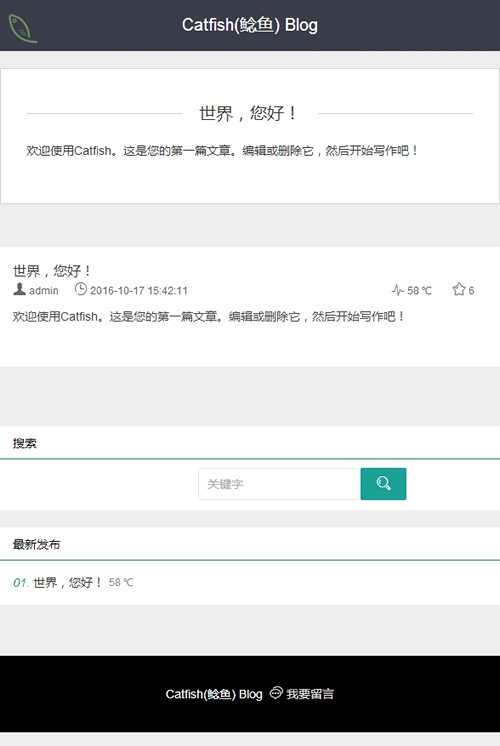Image resolution: width=500 pixels, height=746 pixels.
Task: Click the 最新发布 section heading
Action: (37, 544)
